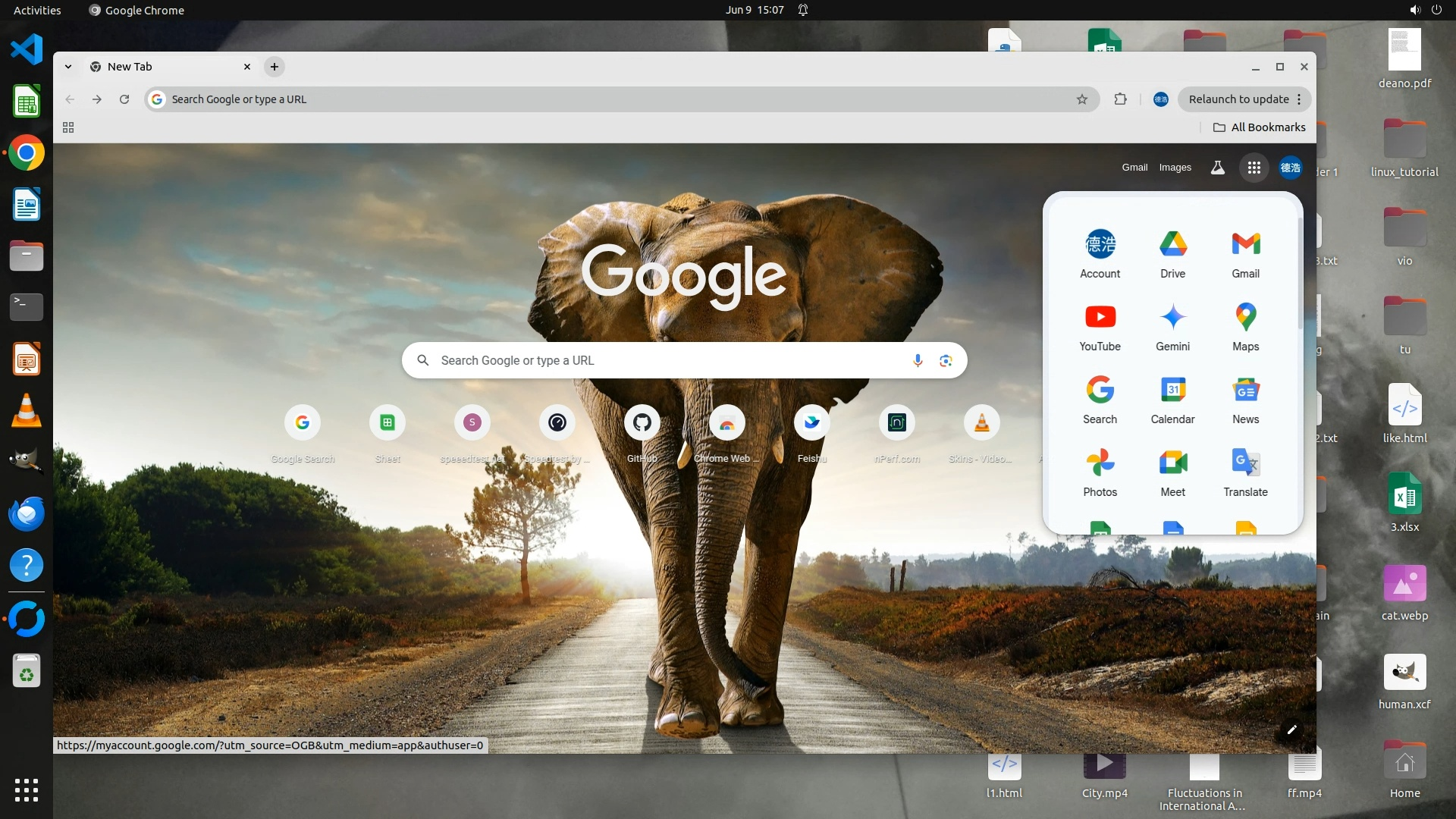Viewport: 1456px width, 819px height.
Task: Open the Extensions puzzle menu
Action: point(1120,99)
